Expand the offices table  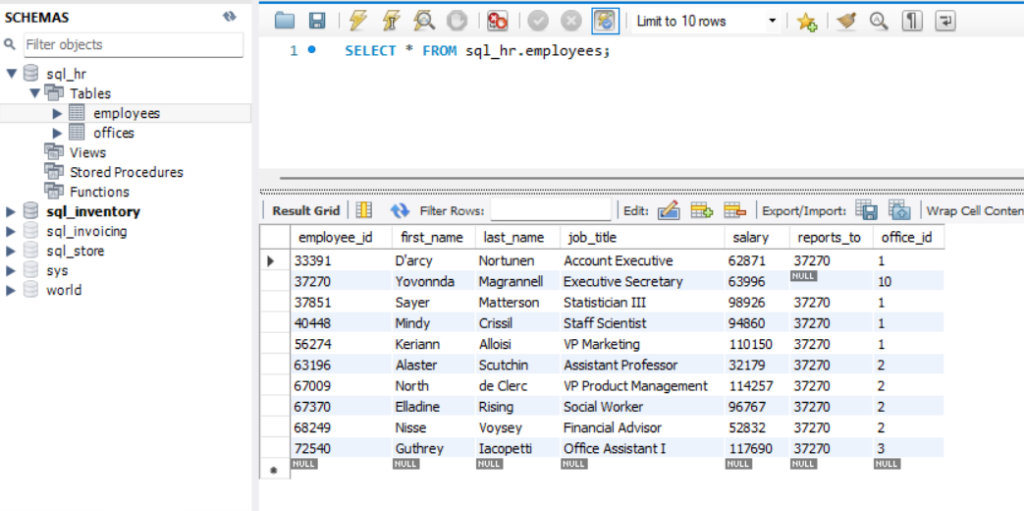point(57,133)
